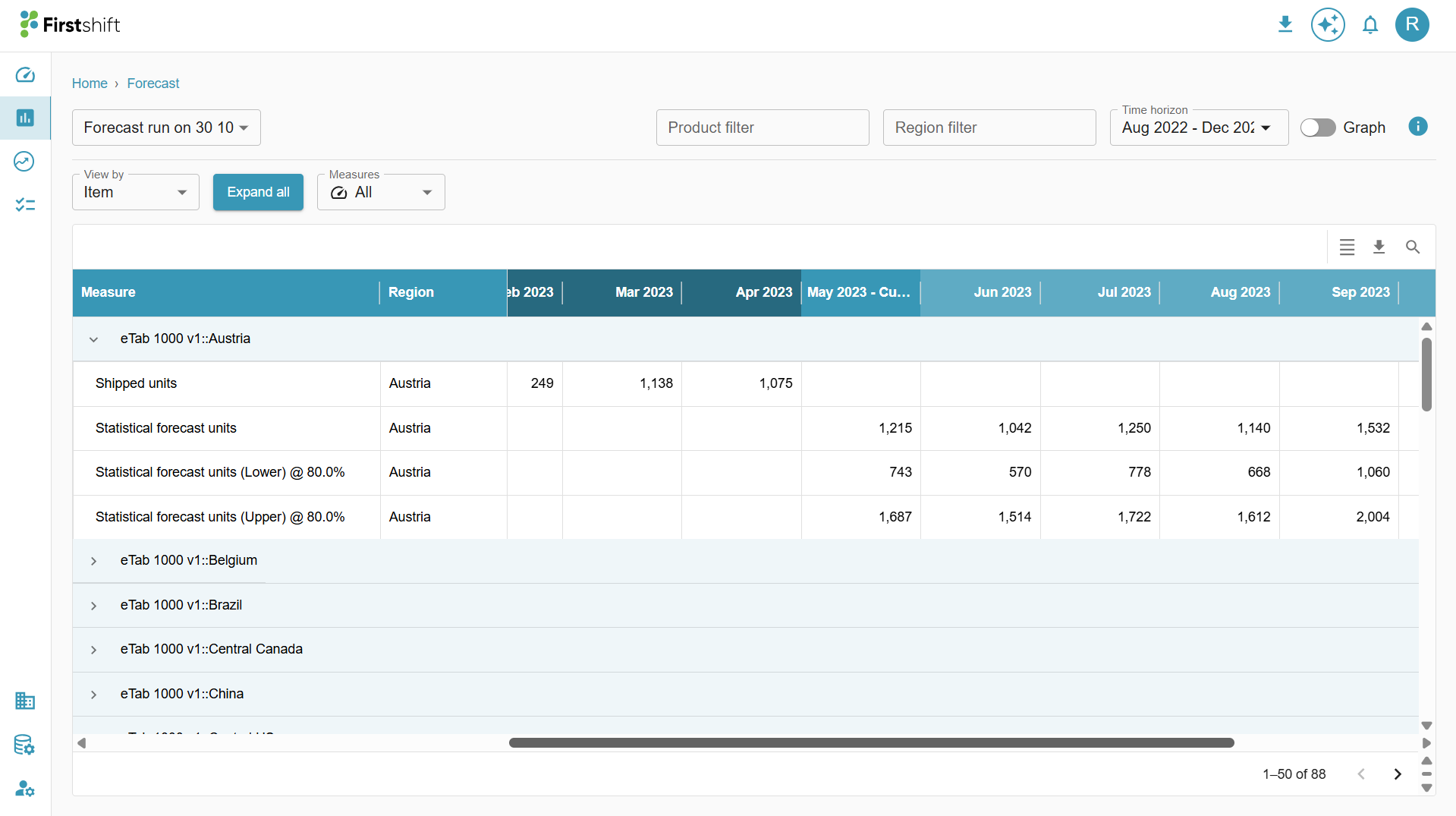Open the AI sparkle assistant icon
Screen dimensions: 1456x816
[x=1328, y=25]
